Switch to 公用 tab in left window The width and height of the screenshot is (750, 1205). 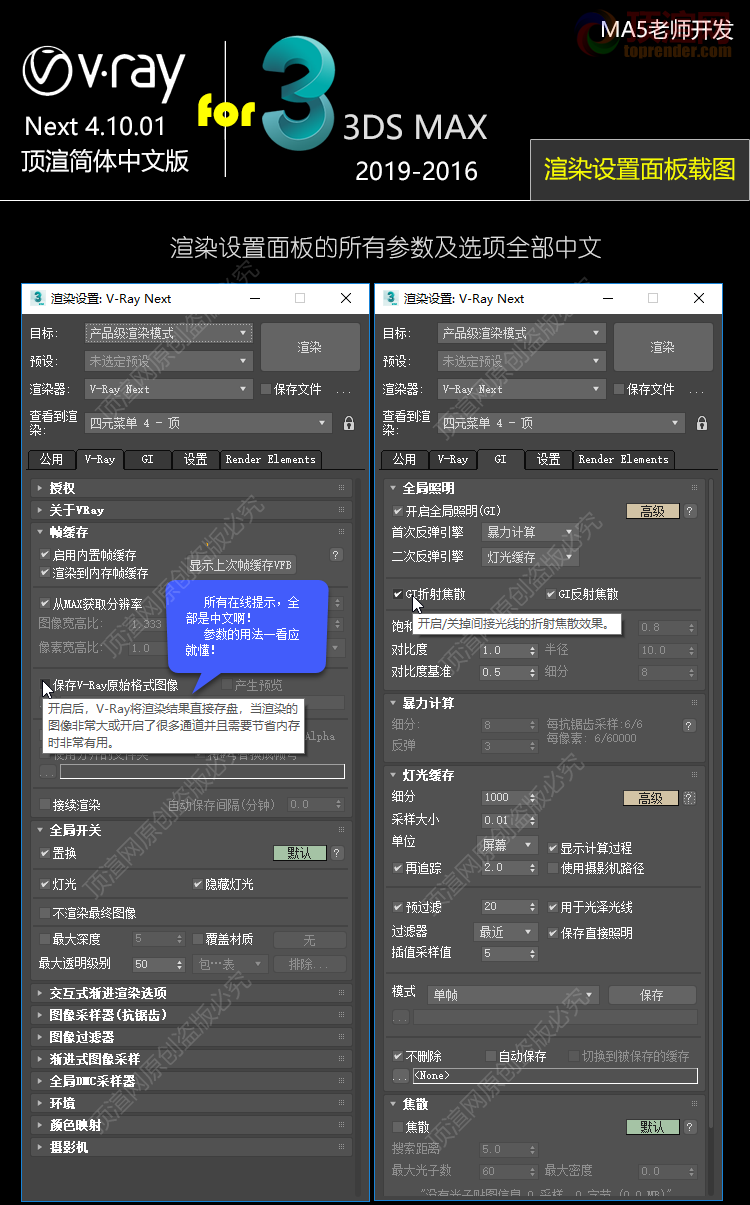[x=51, y=459]
